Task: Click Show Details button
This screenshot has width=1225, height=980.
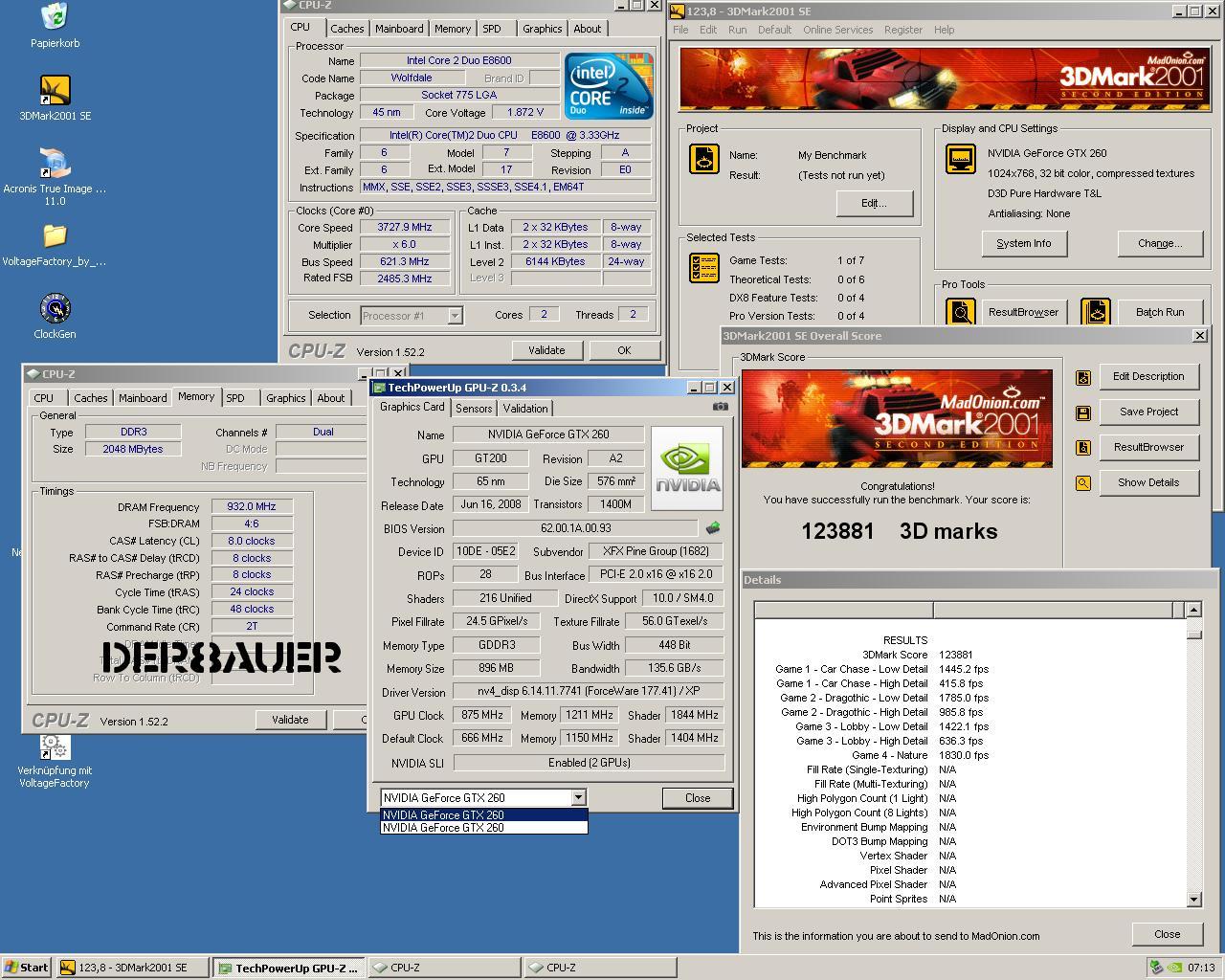Action: click(x=1148, y=482)
